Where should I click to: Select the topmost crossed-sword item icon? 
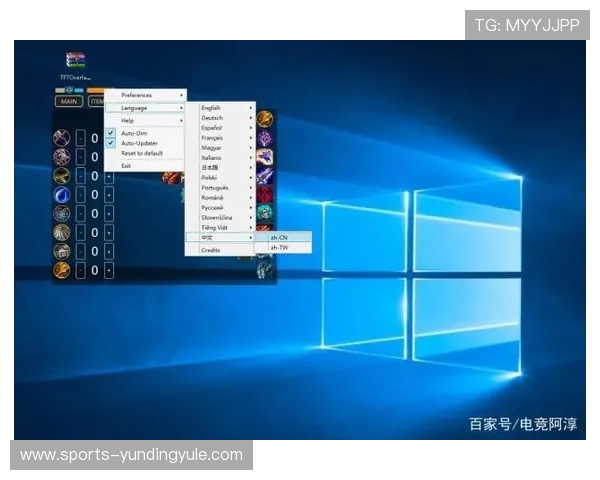[62, 138]
